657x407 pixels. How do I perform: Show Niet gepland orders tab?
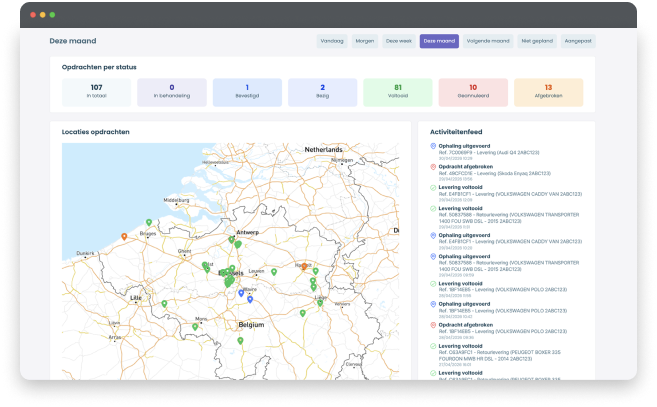(537, 41)
